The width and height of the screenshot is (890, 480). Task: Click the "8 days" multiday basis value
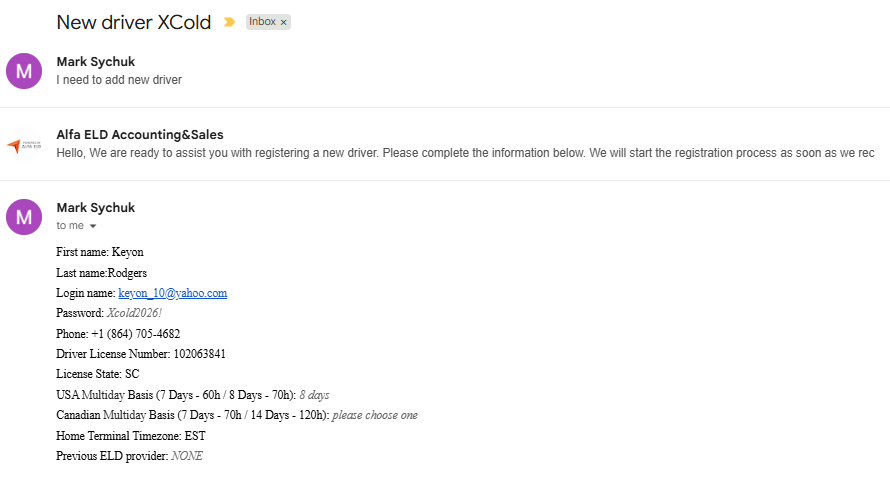click(x=314, y=395)
